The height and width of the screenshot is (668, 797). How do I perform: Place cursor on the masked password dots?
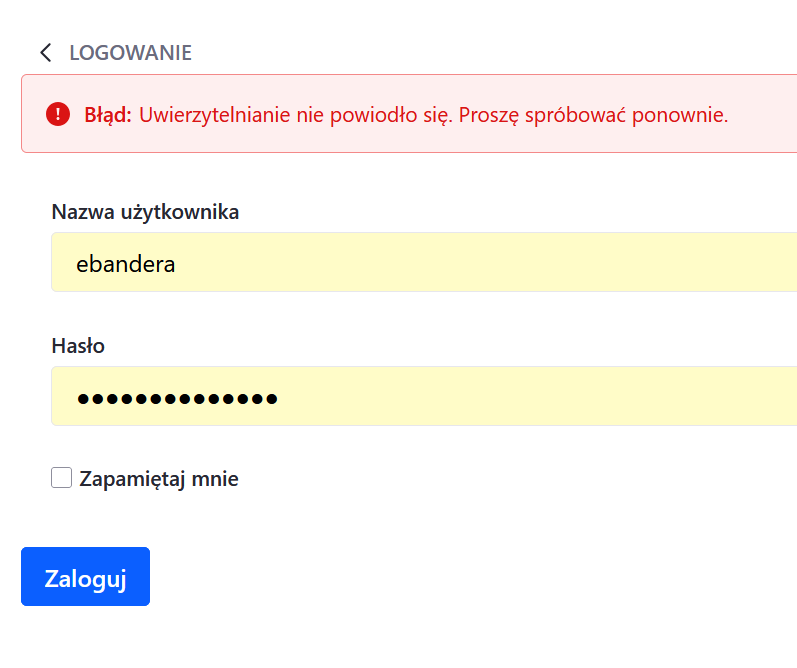coord(177,398)
